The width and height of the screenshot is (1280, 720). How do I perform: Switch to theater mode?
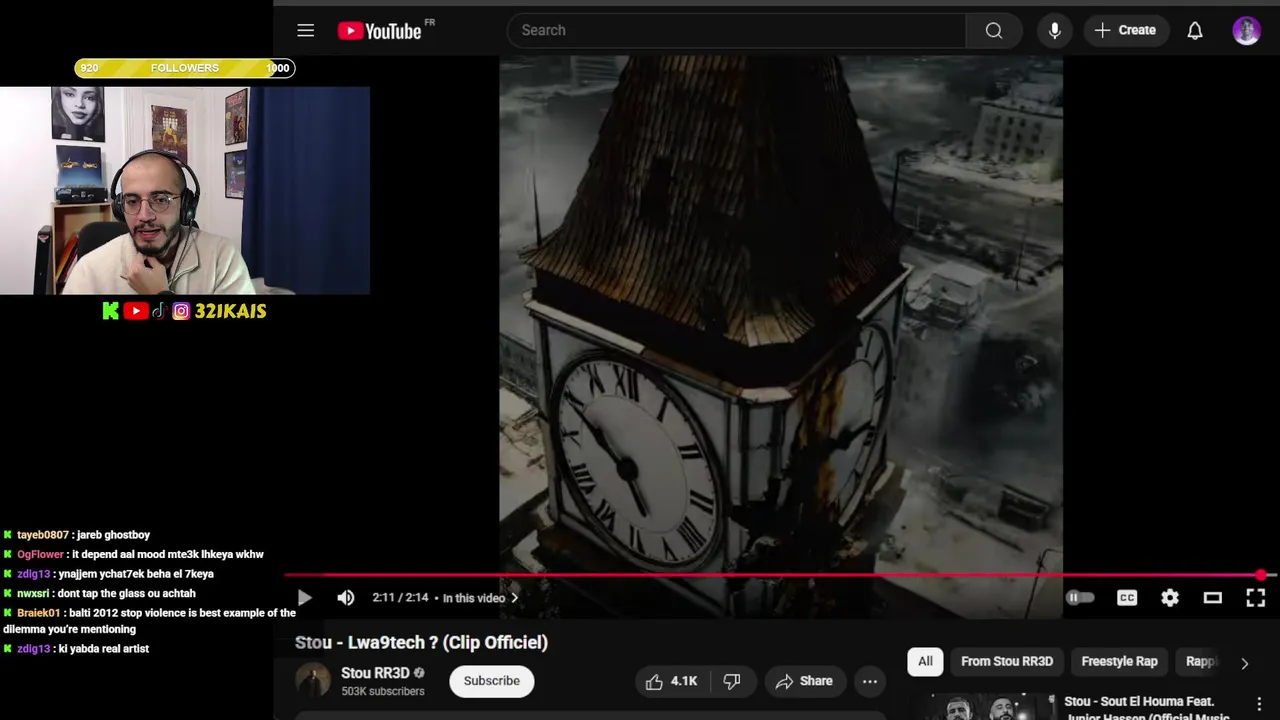point(1213,597)
